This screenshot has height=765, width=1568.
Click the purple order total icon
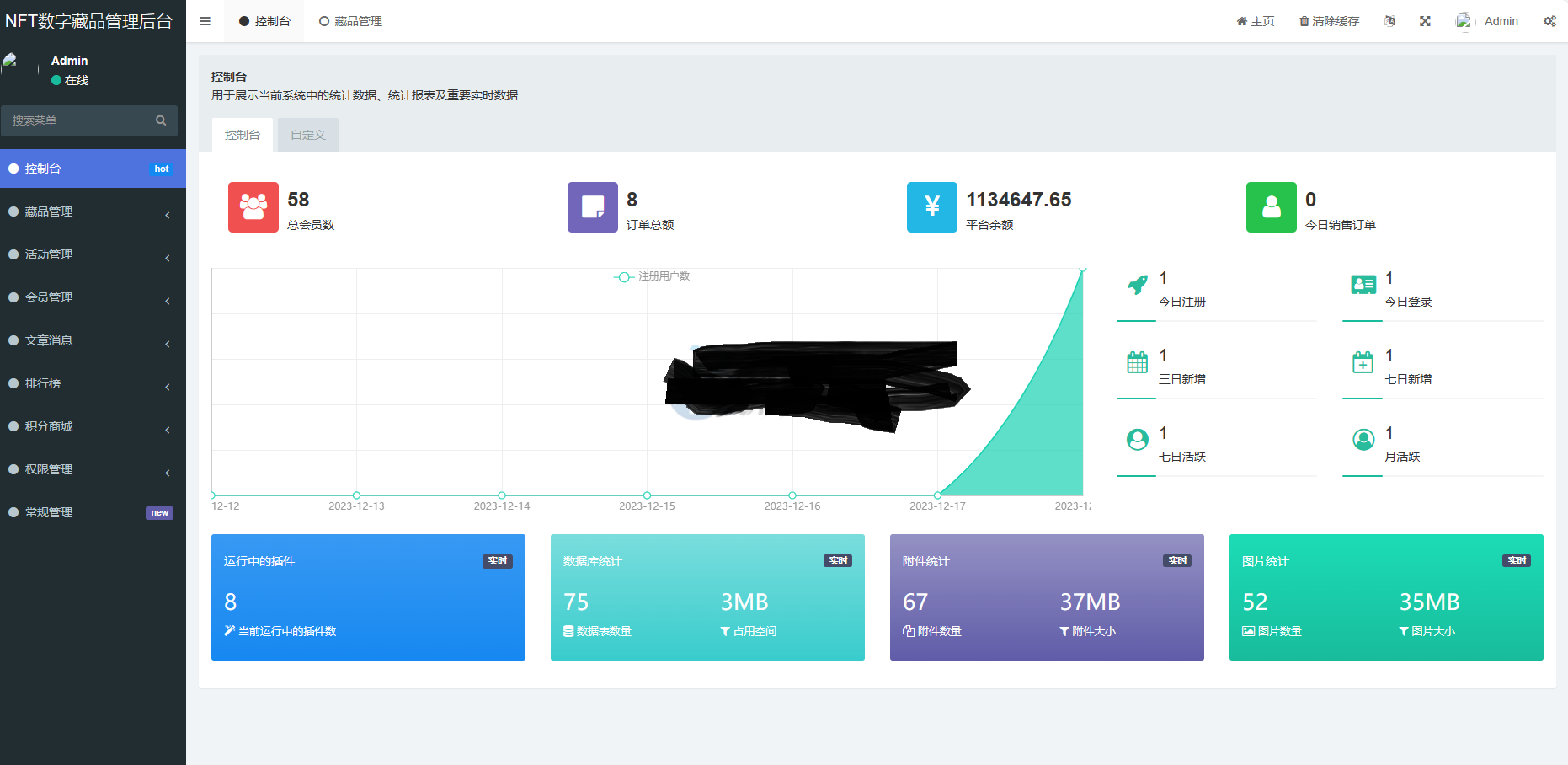tap(592, 206)
